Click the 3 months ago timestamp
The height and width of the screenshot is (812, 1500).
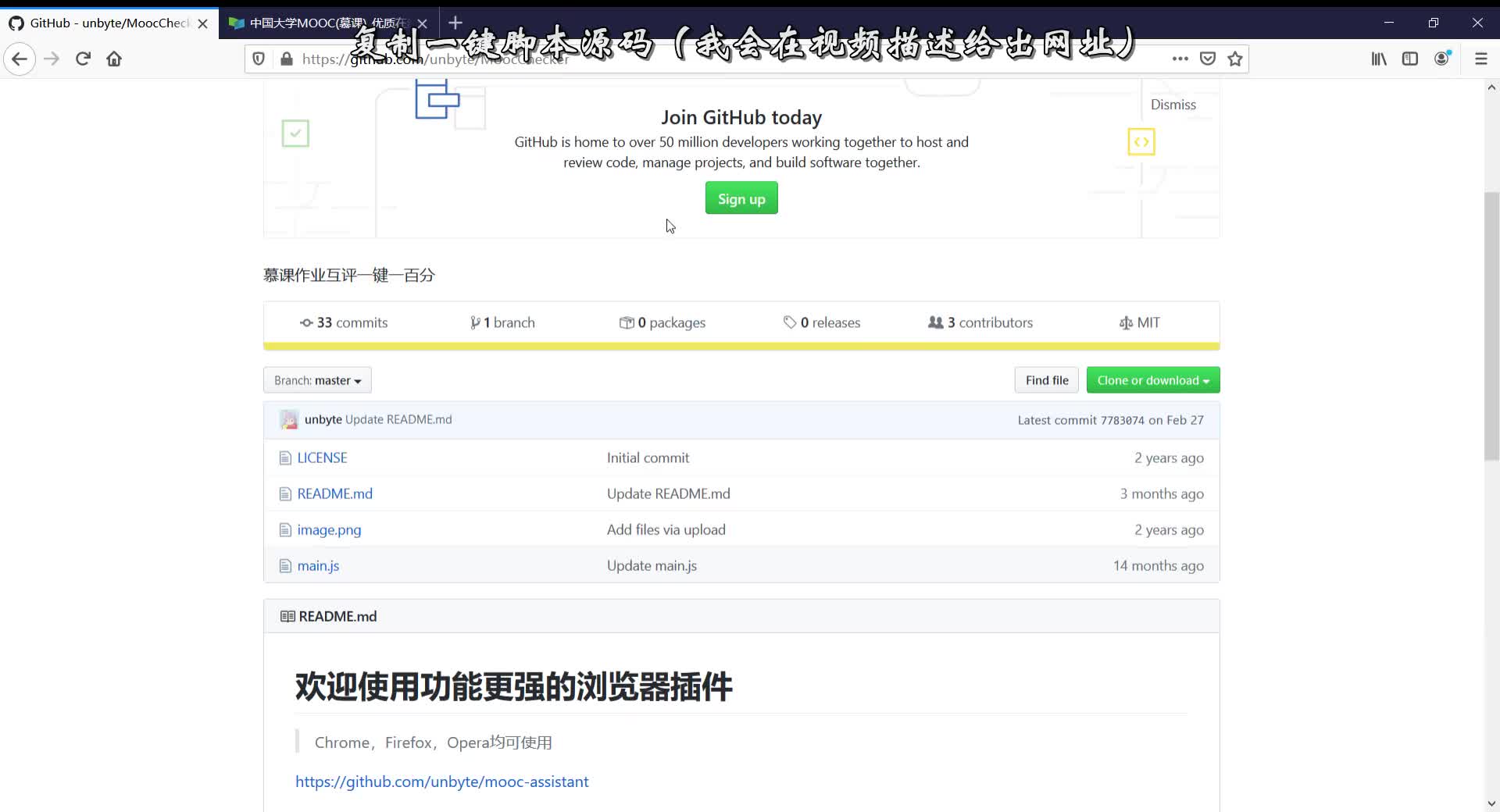(1162, 493)
